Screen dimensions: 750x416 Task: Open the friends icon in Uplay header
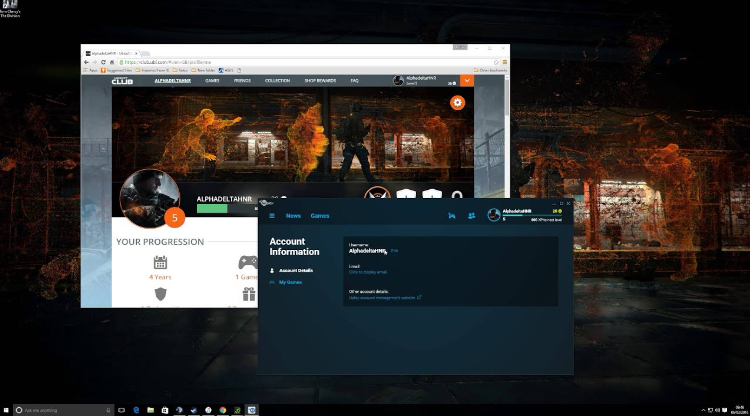pos(471,216)
